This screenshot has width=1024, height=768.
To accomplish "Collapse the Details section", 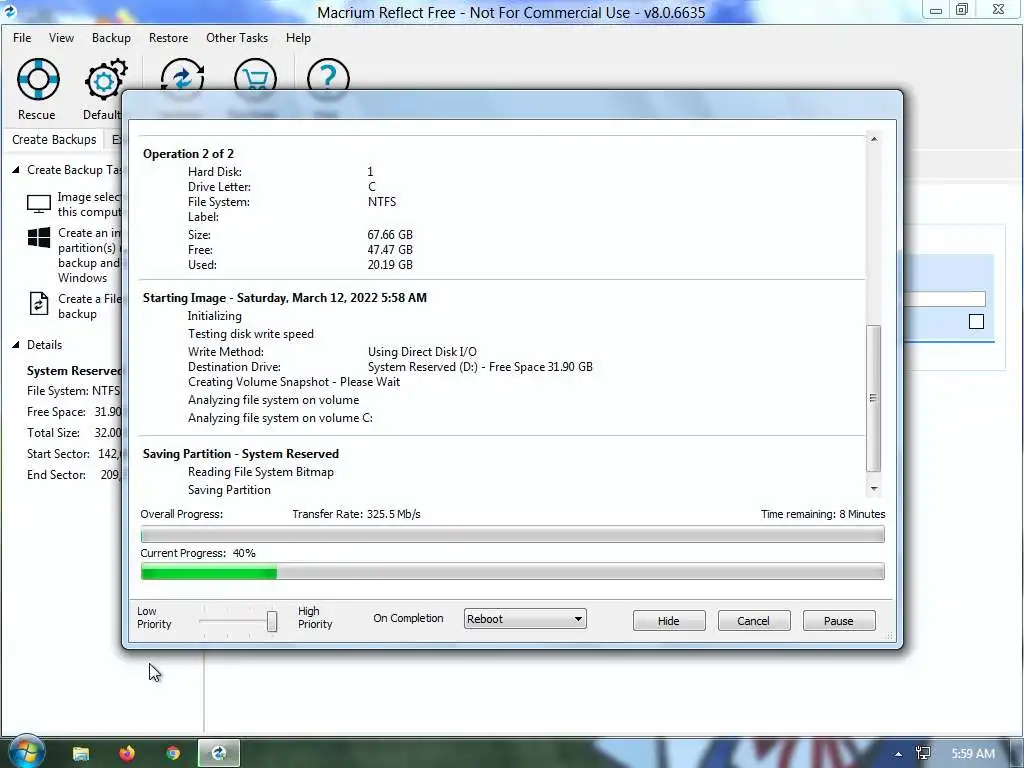I will click(16, 345).
